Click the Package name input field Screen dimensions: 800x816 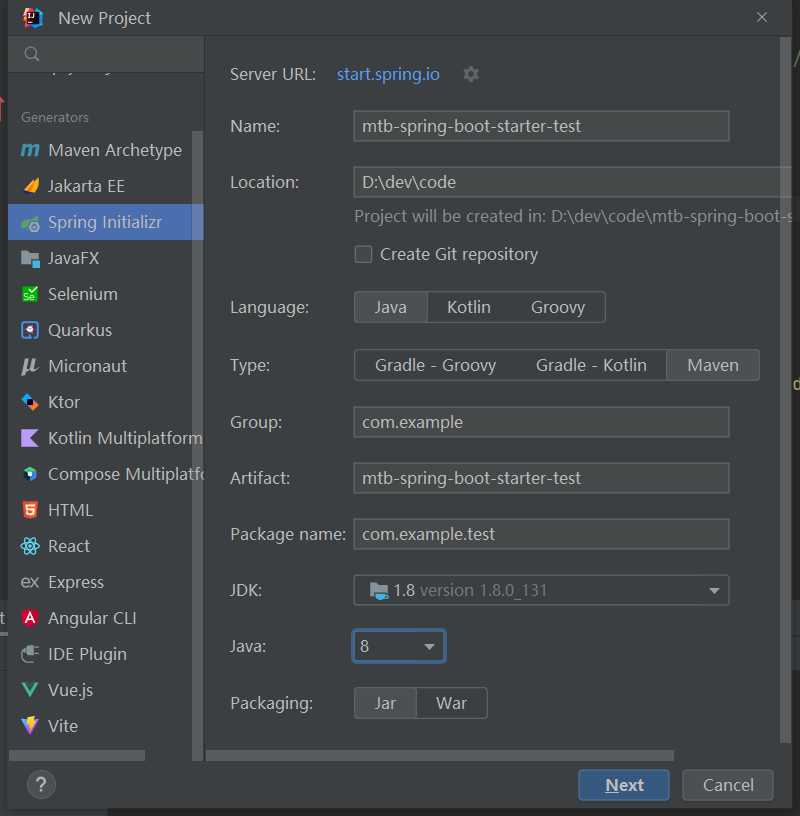(541, 534)
